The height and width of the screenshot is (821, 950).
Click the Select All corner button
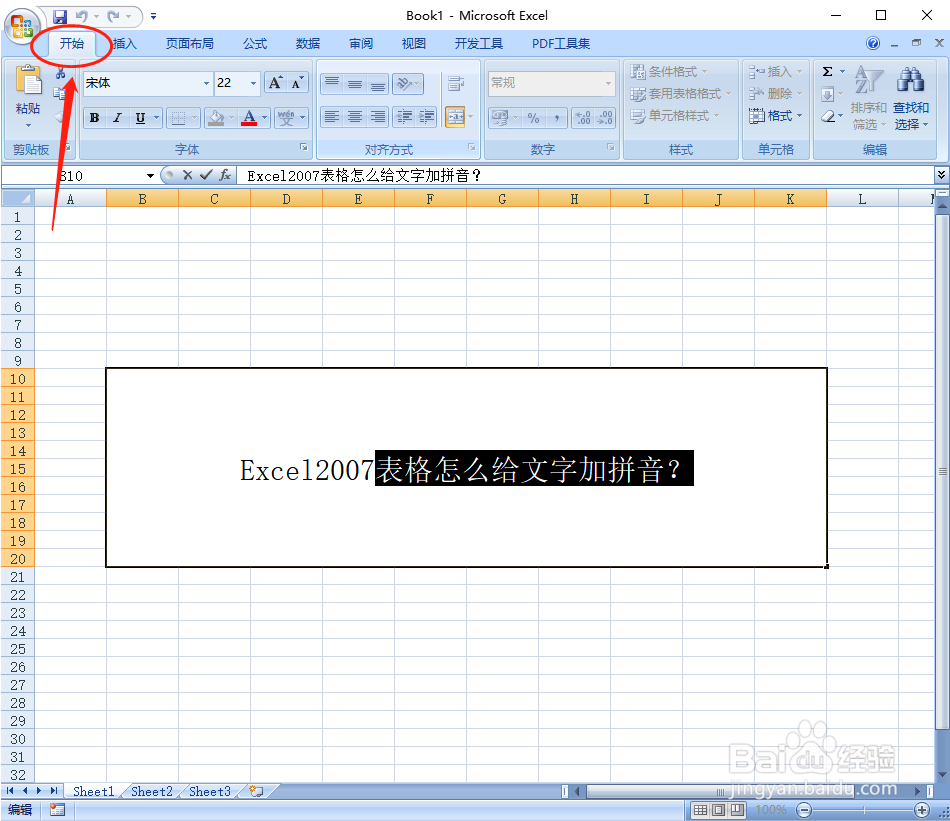[18, 198]
